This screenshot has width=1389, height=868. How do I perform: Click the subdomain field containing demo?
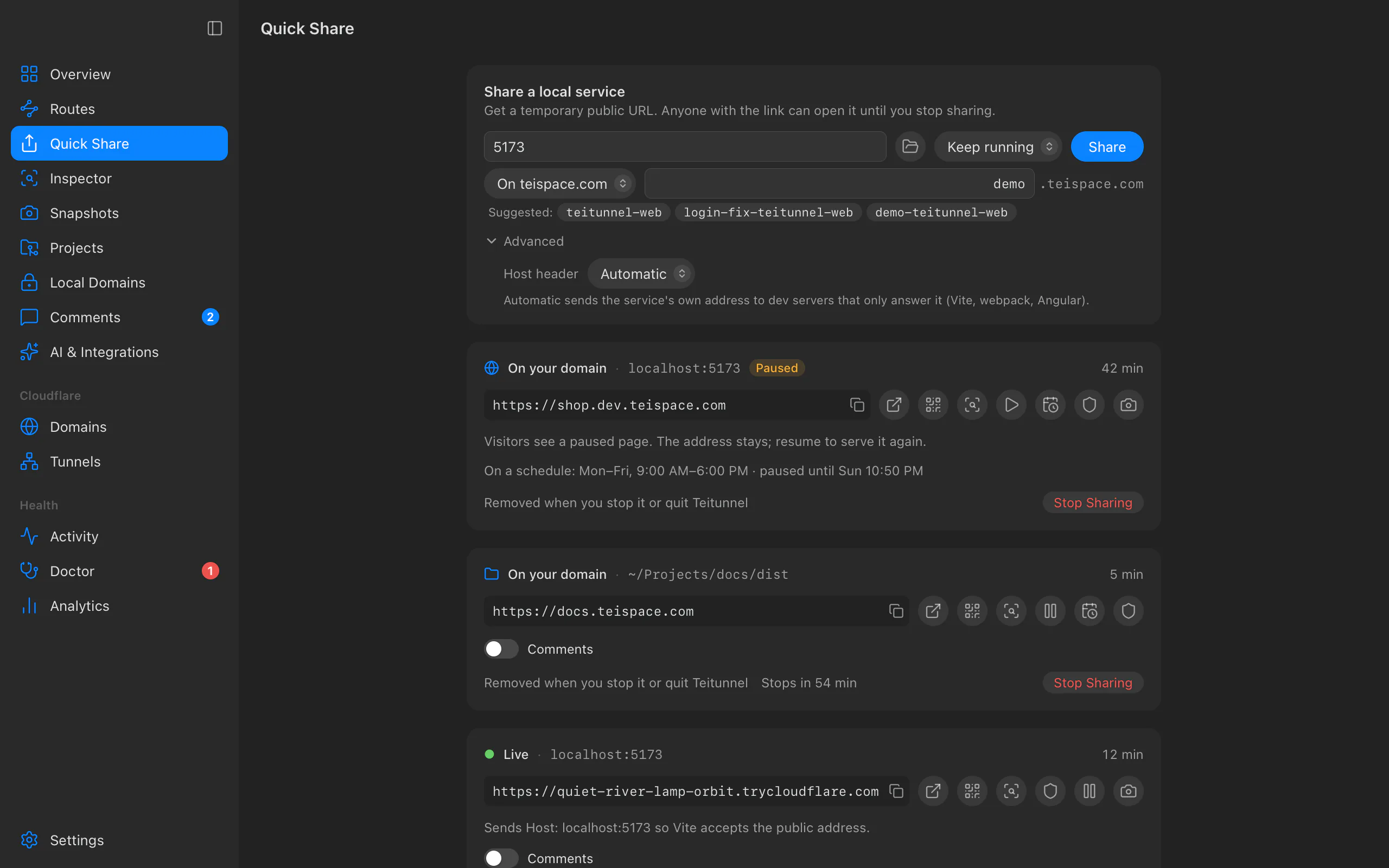(x=839, y=184)
